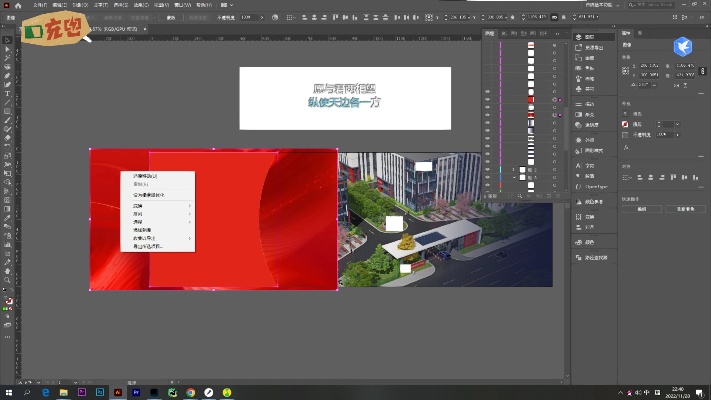This screenshot has width=711, height=400.
Task: Open the 颜色参考 (Color Guide) dock panel
Action: tap(594, 202)
